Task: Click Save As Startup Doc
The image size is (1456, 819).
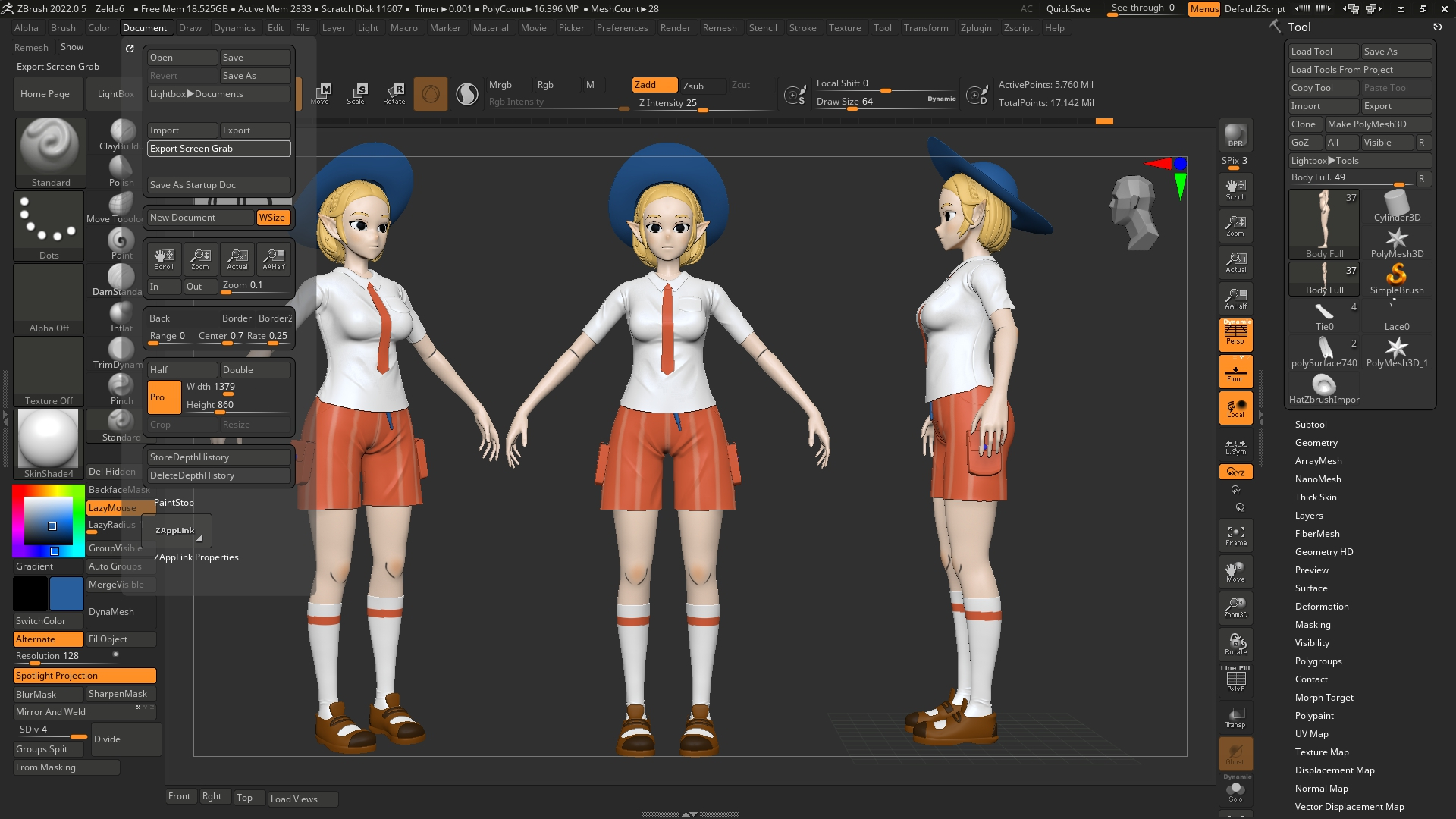Action: 218,185
